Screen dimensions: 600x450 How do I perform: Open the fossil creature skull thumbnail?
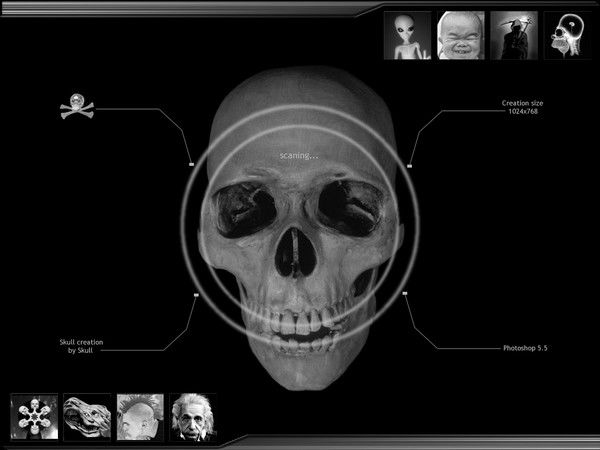(x=87, y=416)
